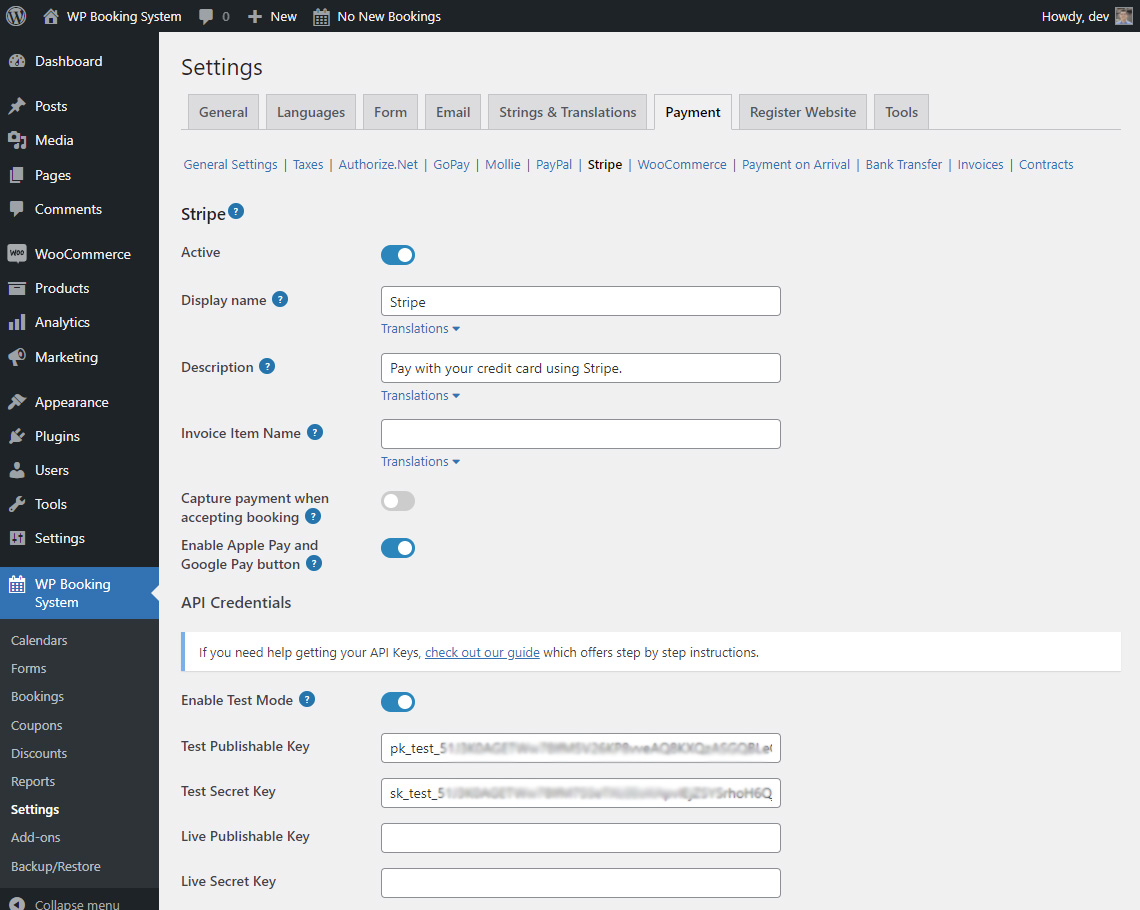
Task: Toggle Enable Apple Pay and Google Pay switch
Action: coord(398,548)
